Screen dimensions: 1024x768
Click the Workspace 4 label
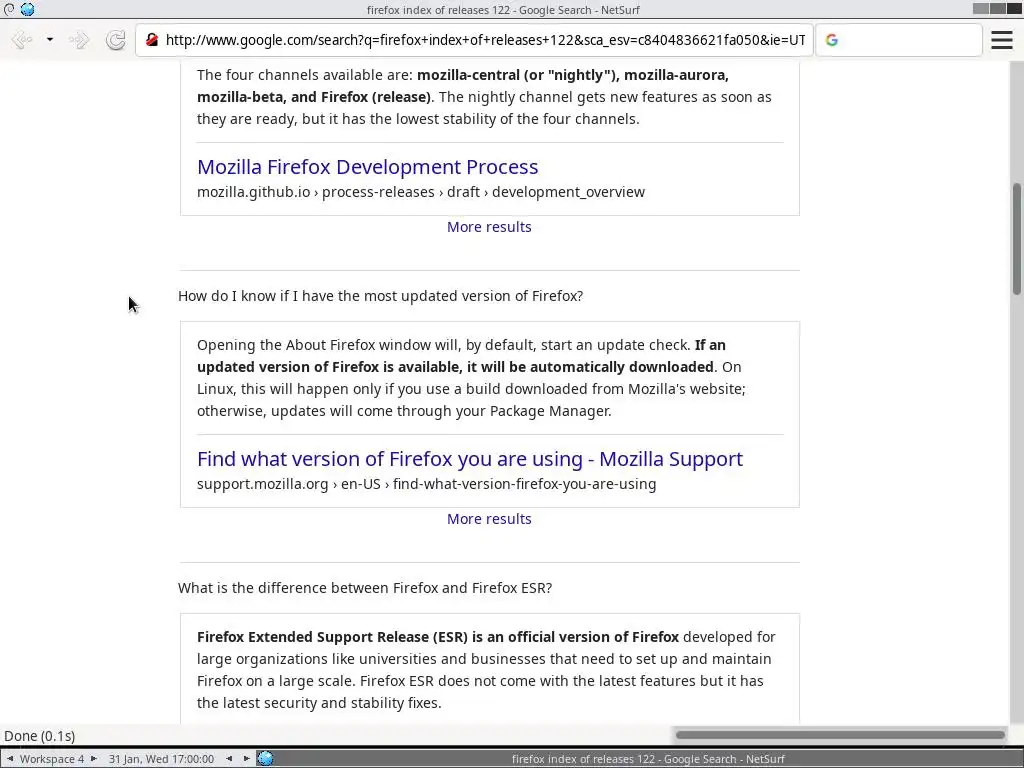click(52, 759)
